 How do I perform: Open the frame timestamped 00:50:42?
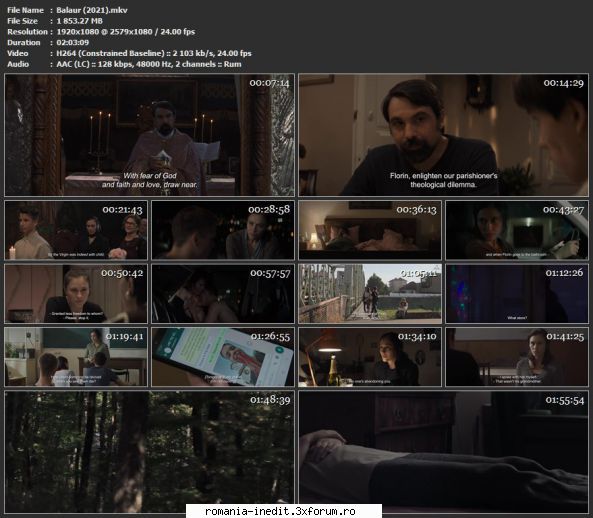[76, 294]
